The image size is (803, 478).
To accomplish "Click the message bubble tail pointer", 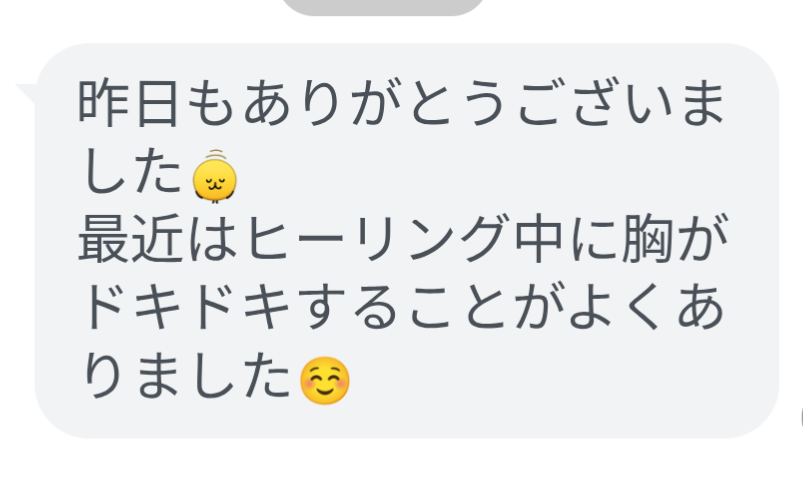I will coord(26,94).
